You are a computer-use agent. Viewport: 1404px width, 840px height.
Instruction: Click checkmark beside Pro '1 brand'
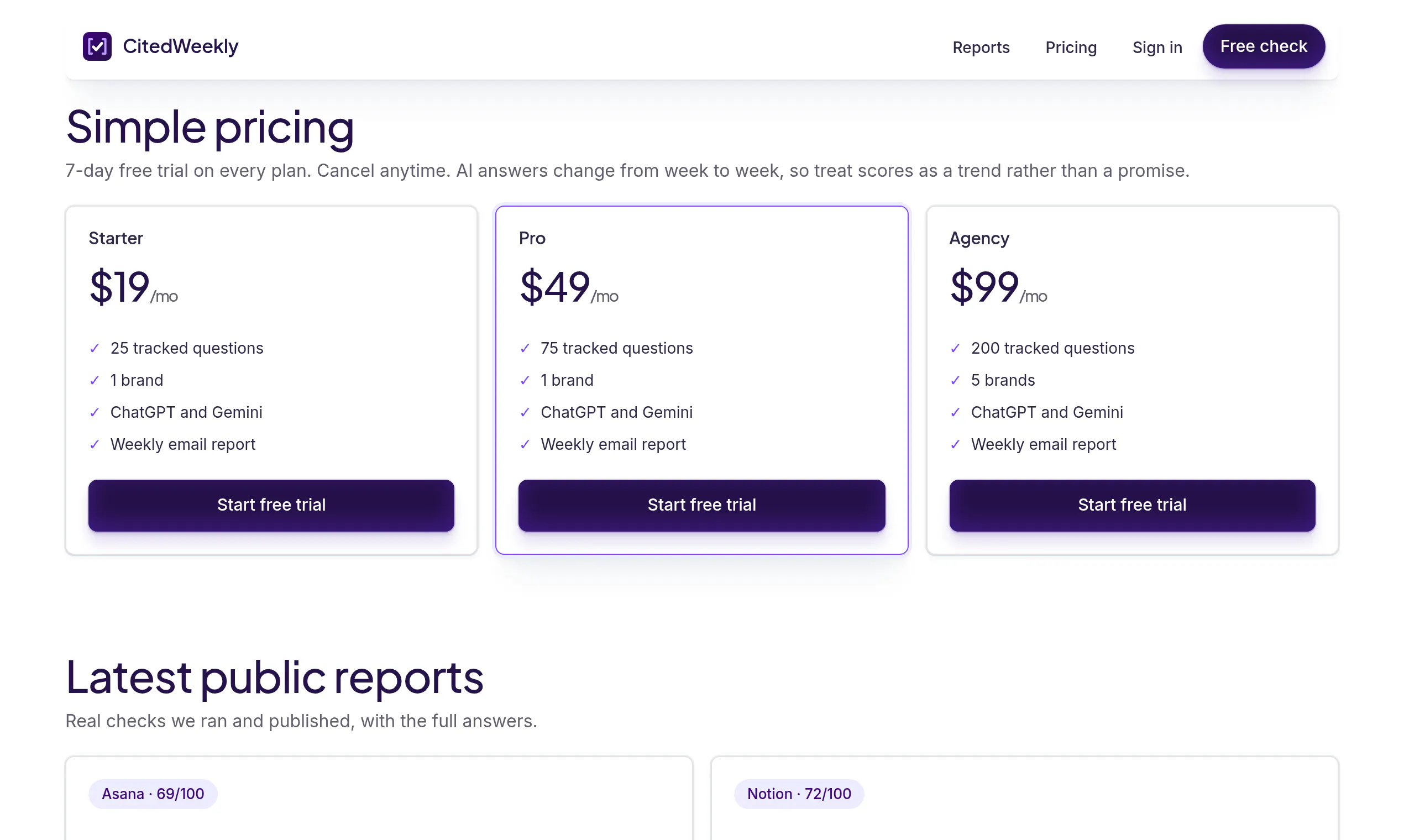(525, 380)
